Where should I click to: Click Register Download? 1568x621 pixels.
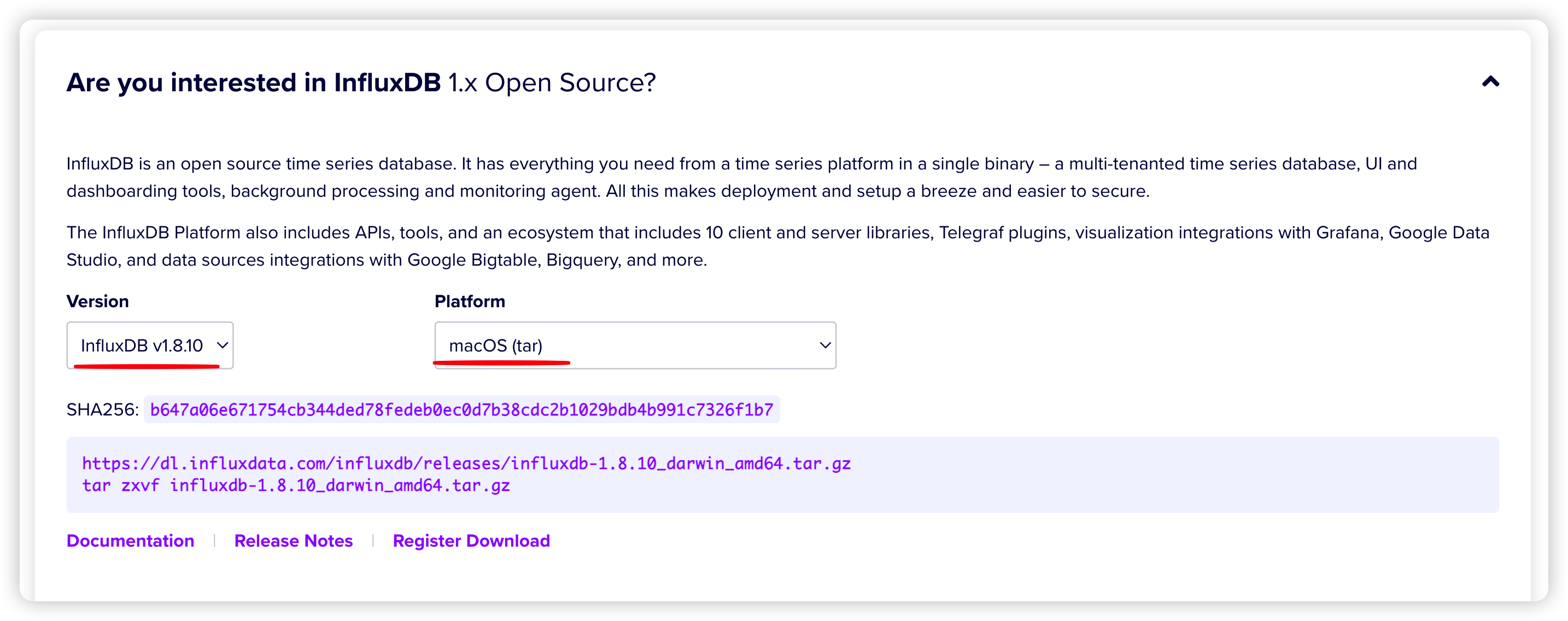pos(472,541)
